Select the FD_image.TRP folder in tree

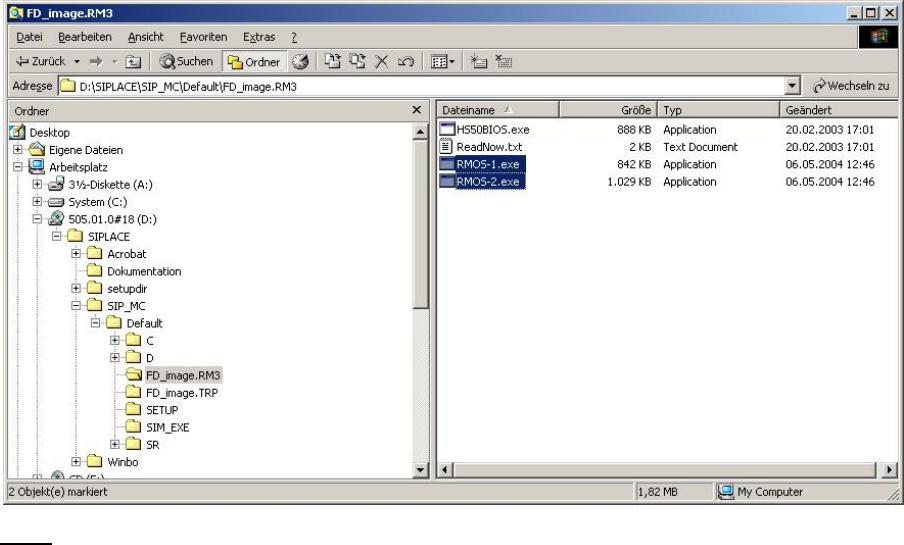pos(181,392)
